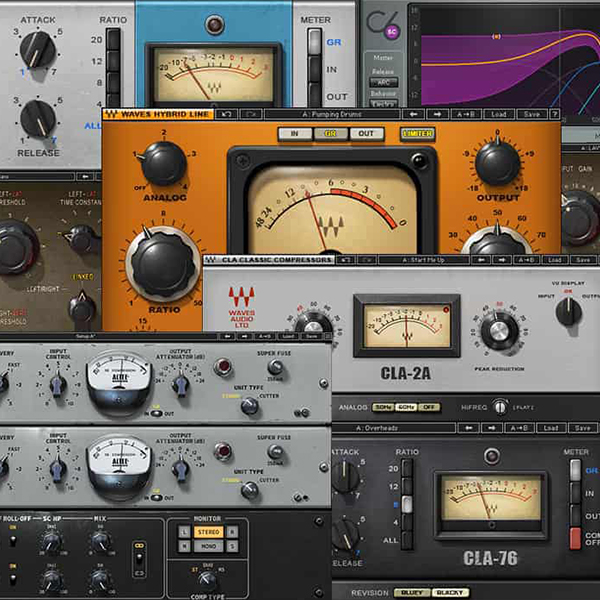Select GR meter mode on Hybrid Line
The width and height of the screenshot is (600, 600).
330,134
